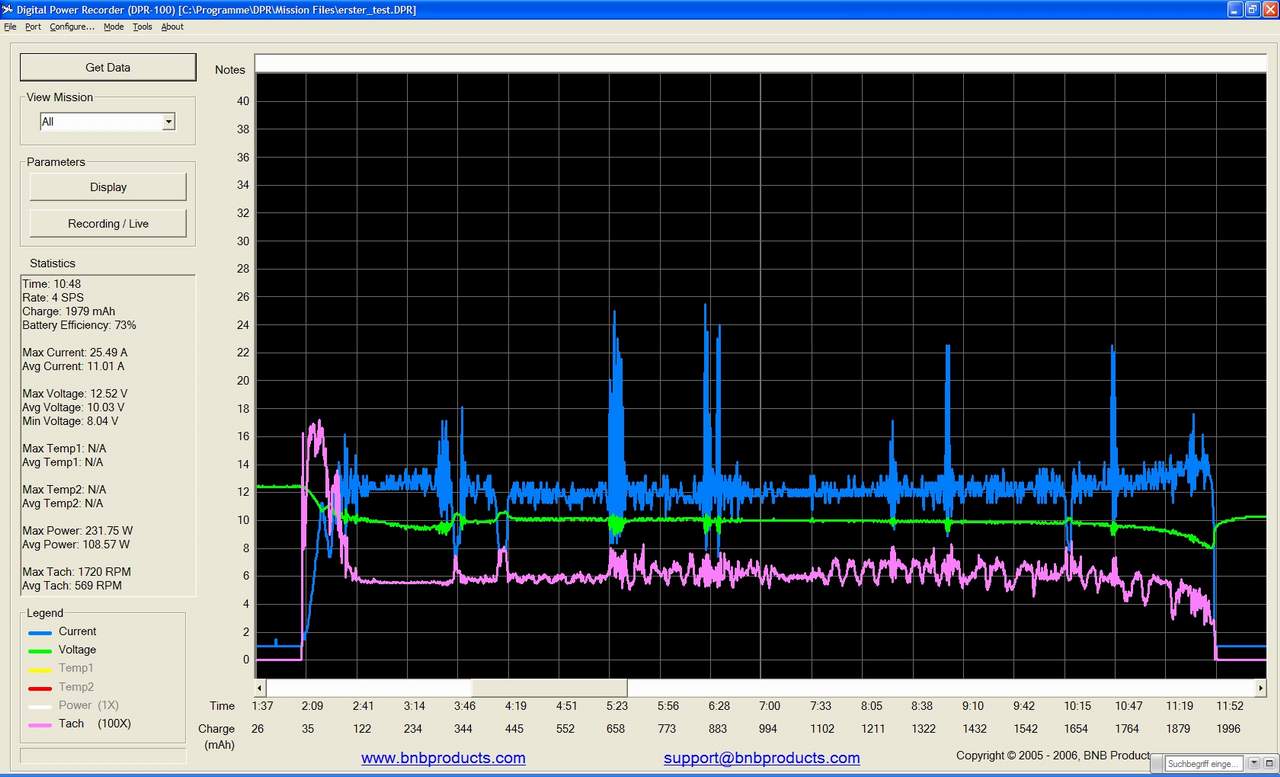Click the Time: 10:48 statistic

(50, 284)
